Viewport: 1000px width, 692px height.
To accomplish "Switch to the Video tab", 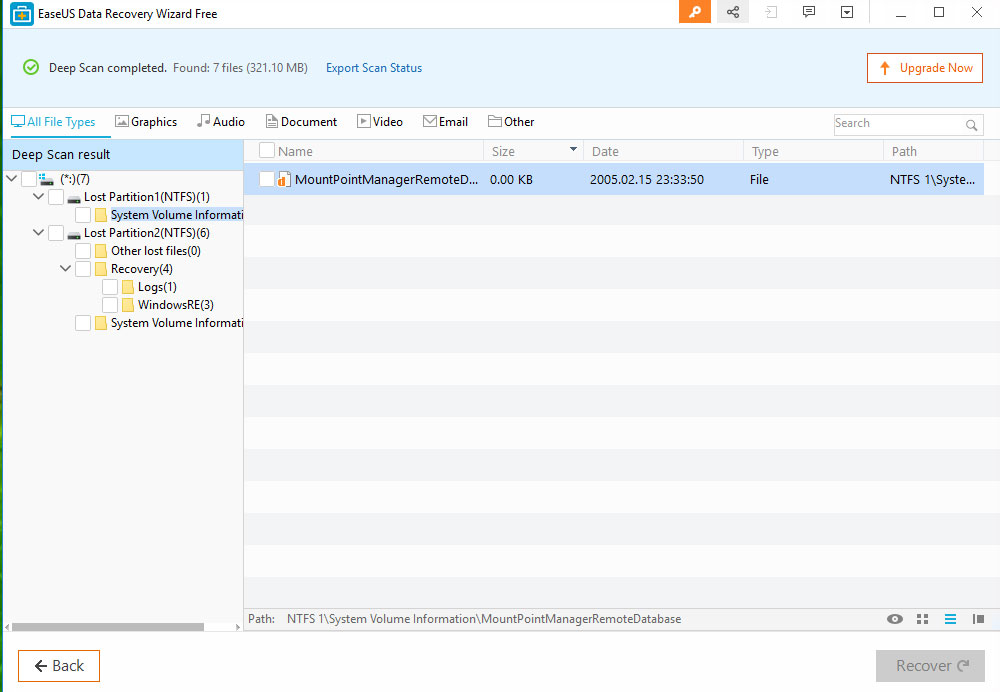I will tap(380, 122).
